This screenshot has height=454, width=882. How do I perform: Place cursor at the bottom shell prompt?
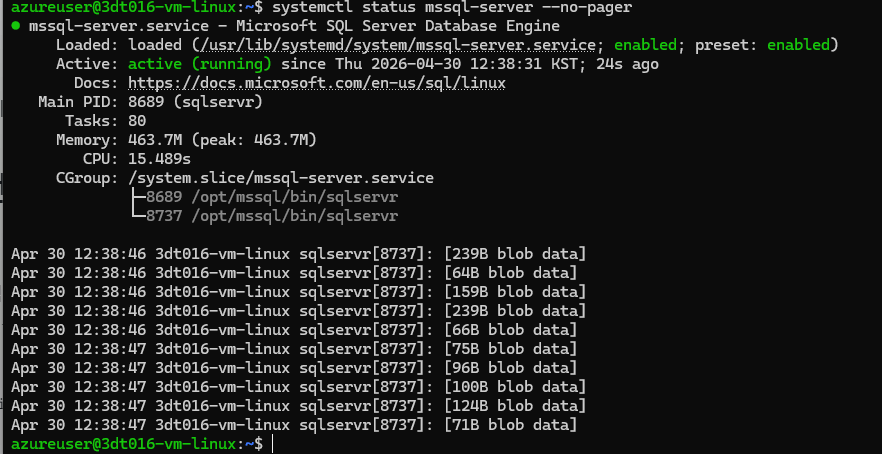pos(272,443)
